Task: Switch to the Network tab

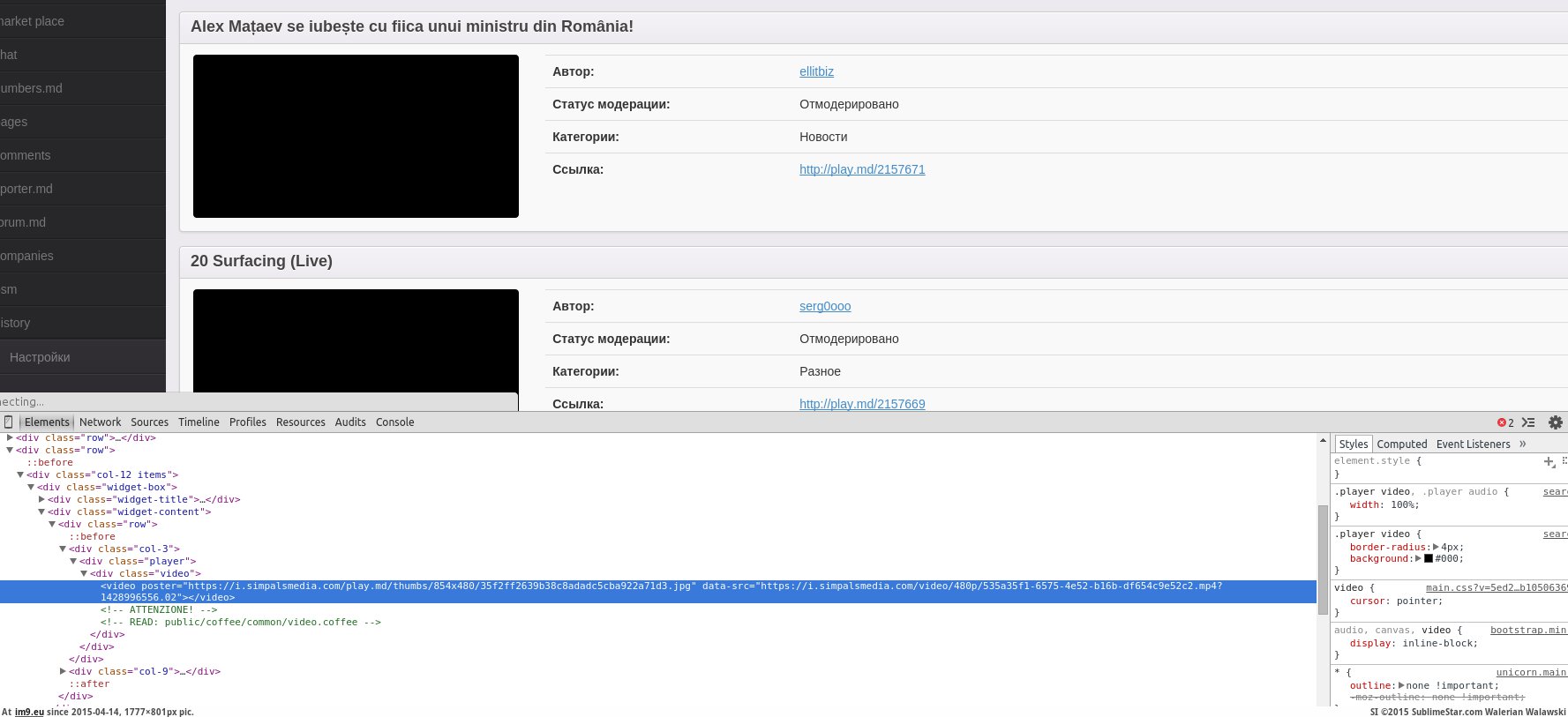Action: tap(100, 422)
